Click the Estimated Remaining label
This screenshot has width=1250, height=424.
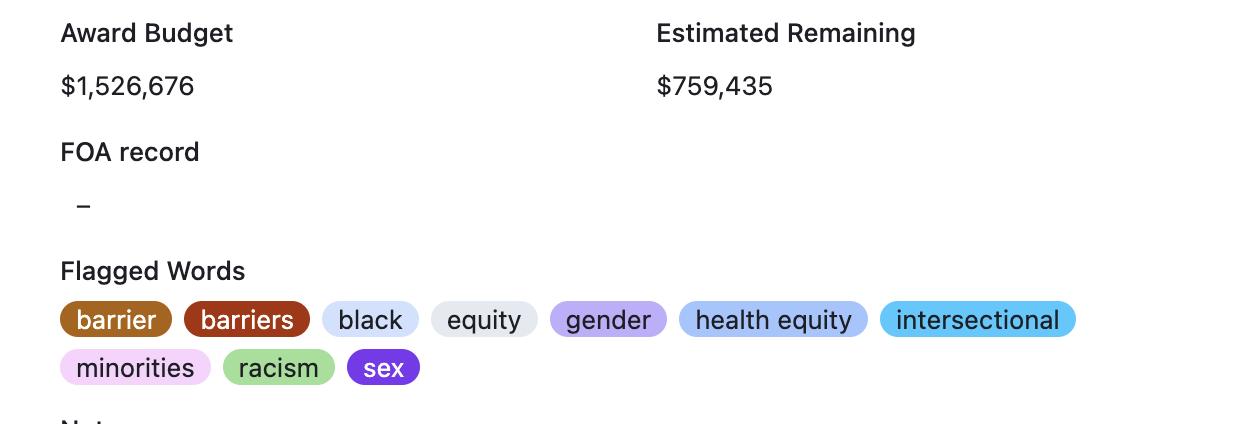785,33
